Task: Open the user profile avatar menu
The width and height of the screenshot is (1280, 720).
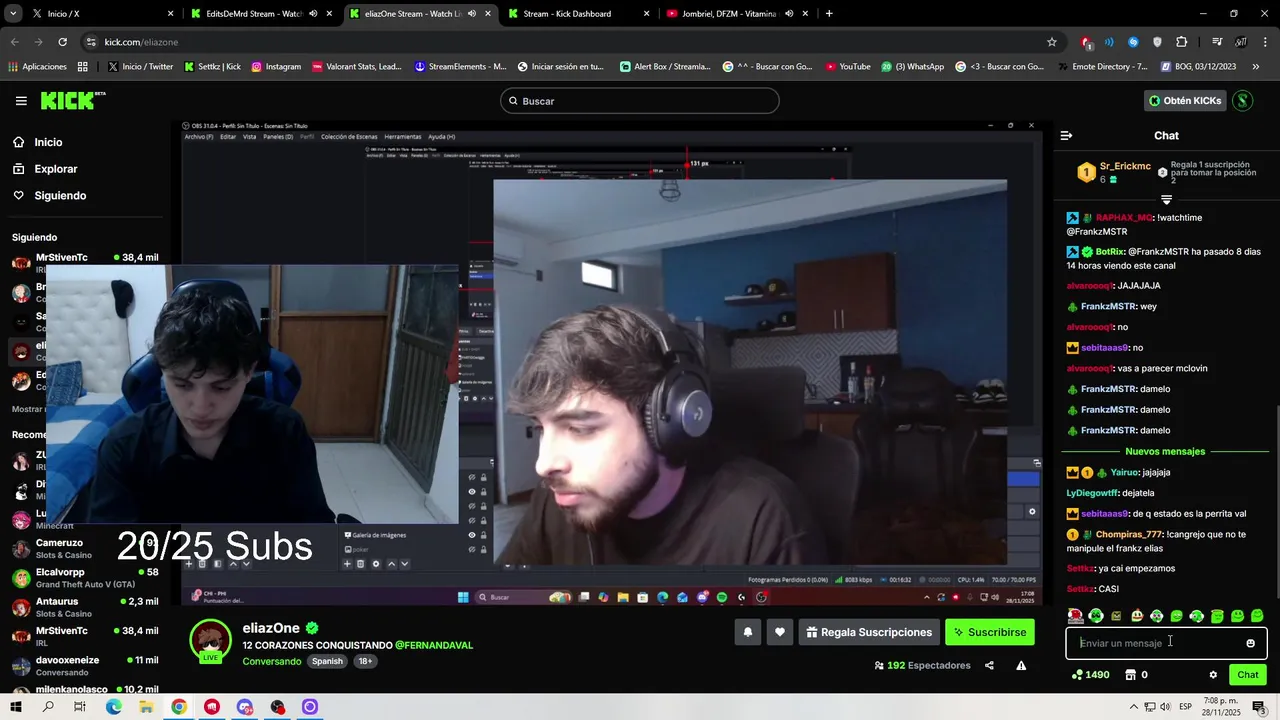Action: point(1243,101)
